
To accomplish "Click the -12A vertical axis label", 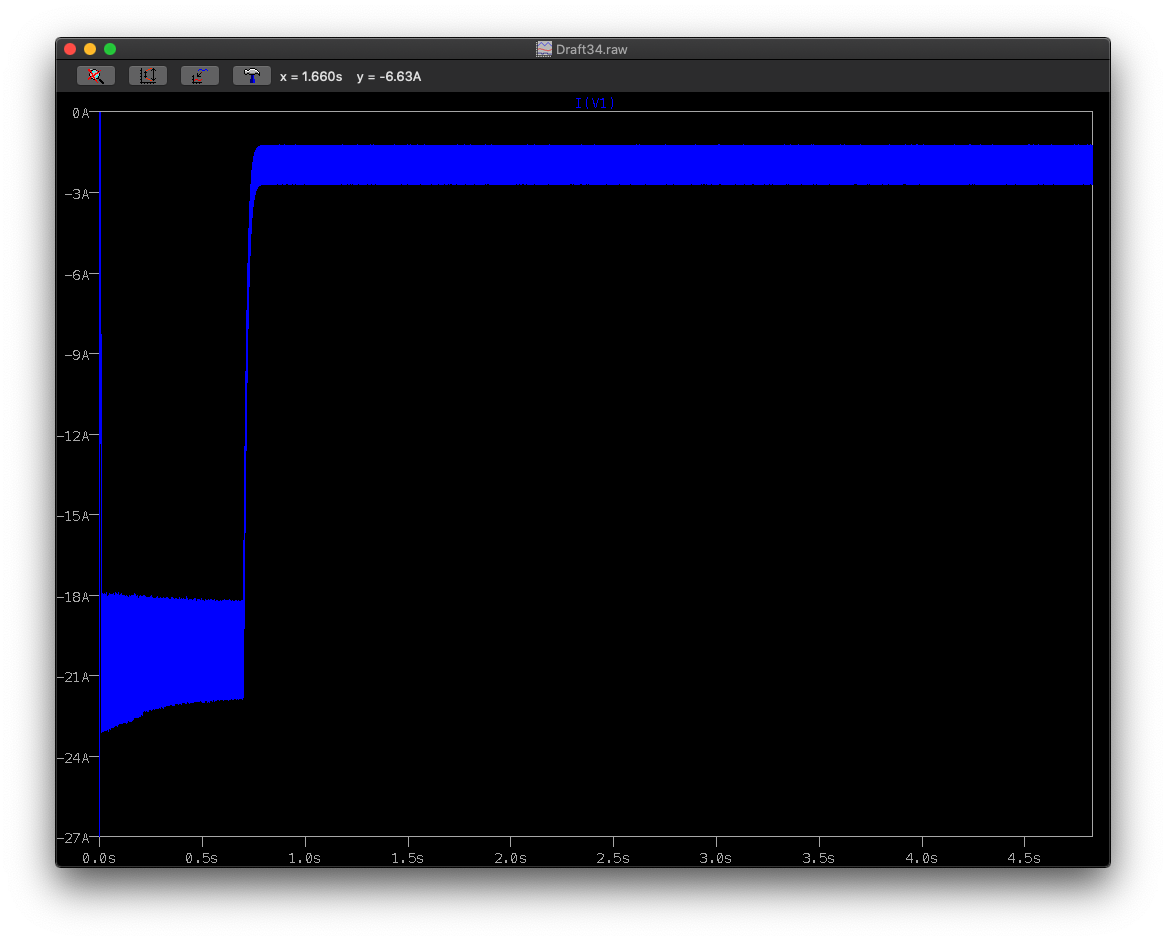I will (x=74, y=436).
